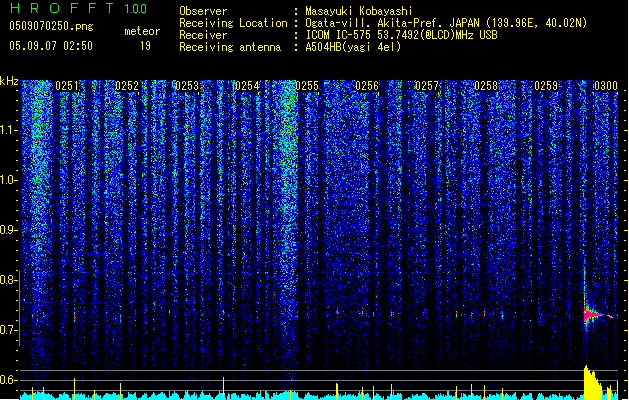The width and height of the screenshot is (629, 400).
Task: Click the 0.6 kHz axis tick label
Action: click(8, 380)
